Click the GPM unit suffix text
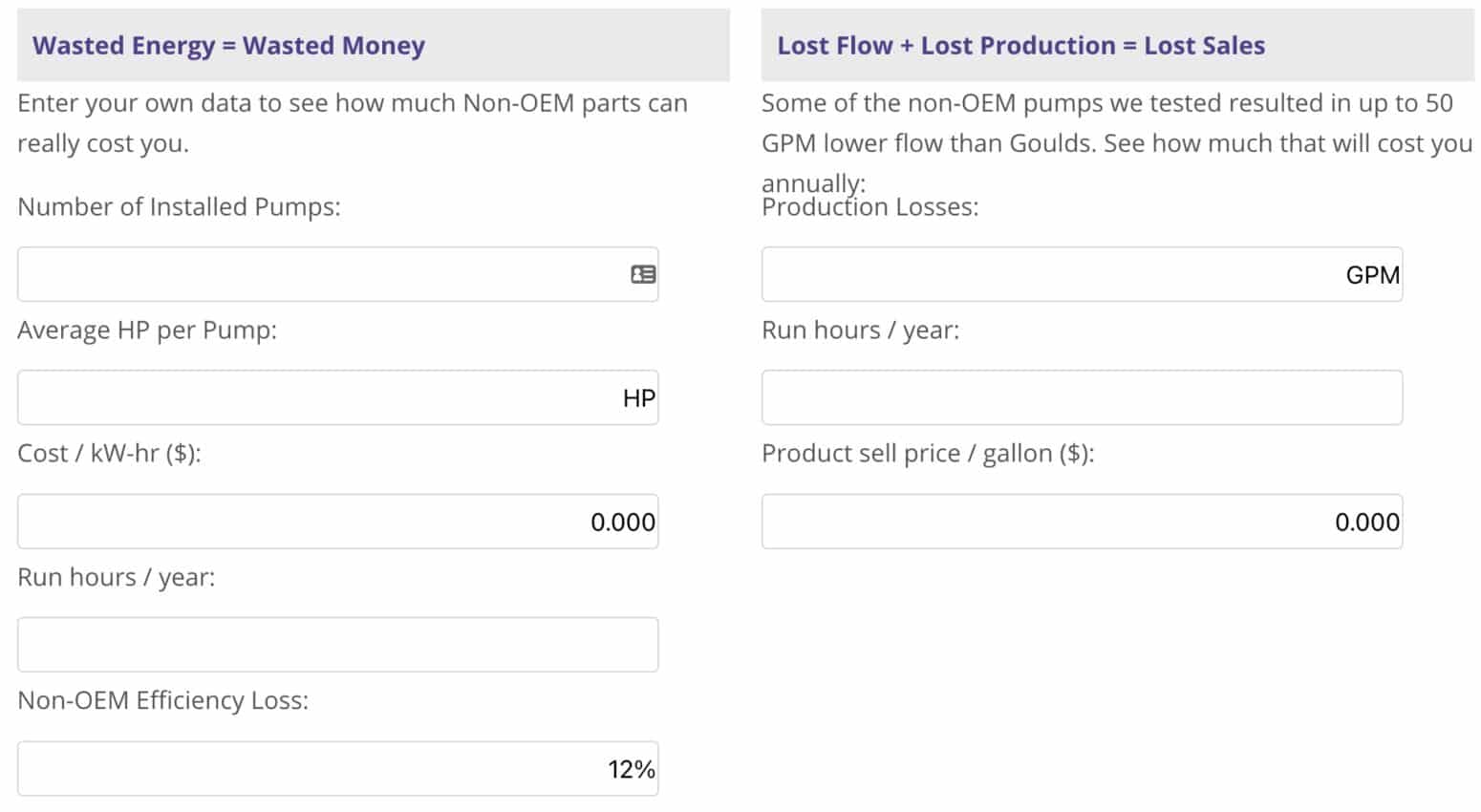The height and width of the screenshot is (812, 1481). [x=1372, y=275]
